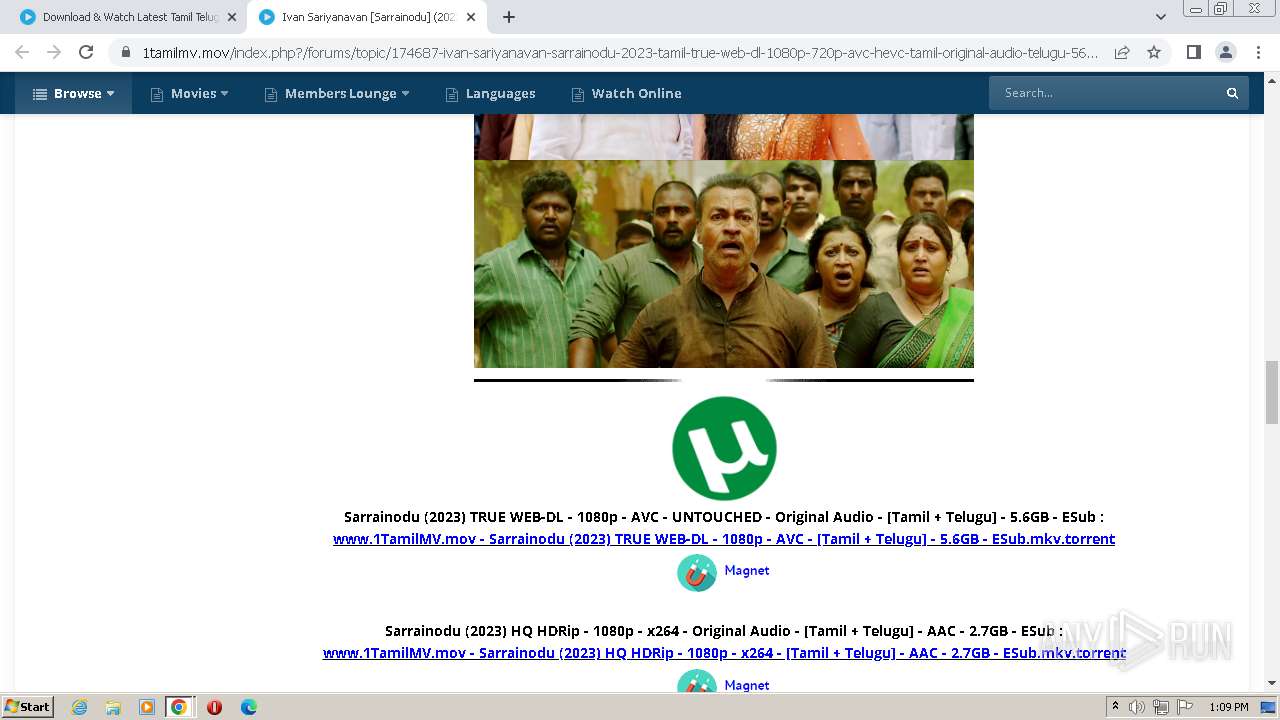Open Windows Explorer from taskbar

(x=113, y=707)
